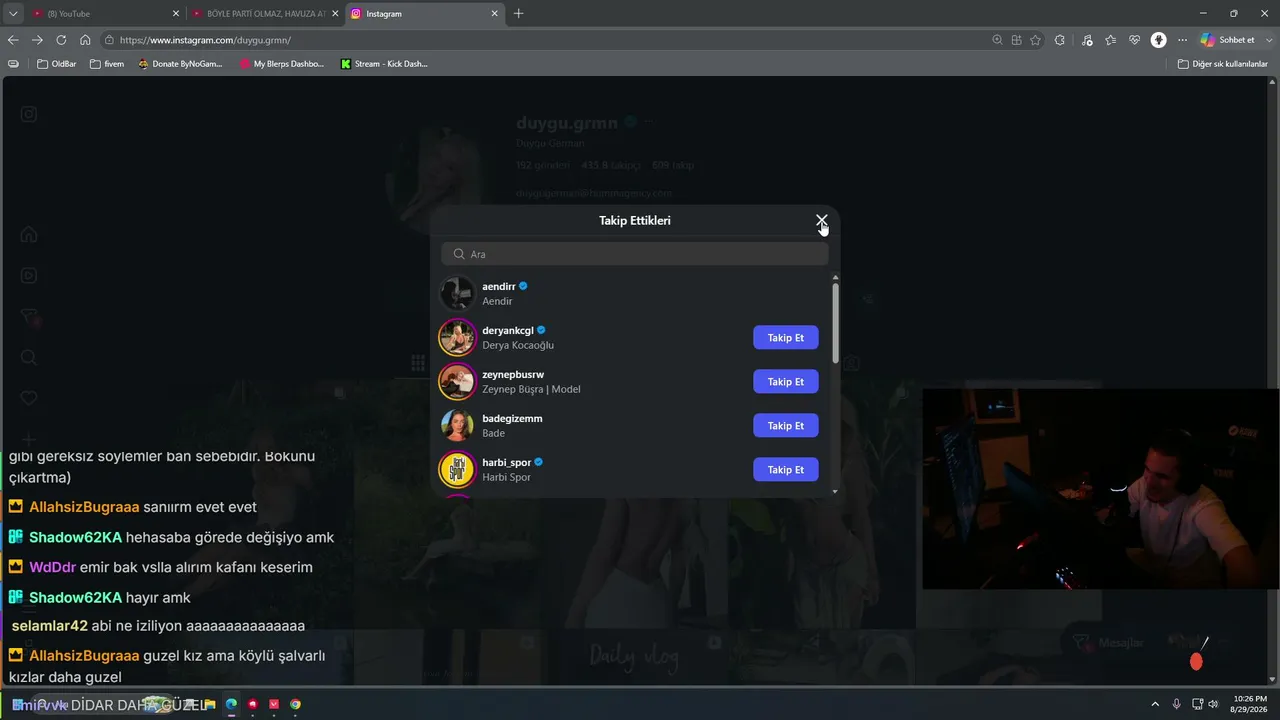
Task: Click the Instagram URL address bar
Action: point(550,40)
